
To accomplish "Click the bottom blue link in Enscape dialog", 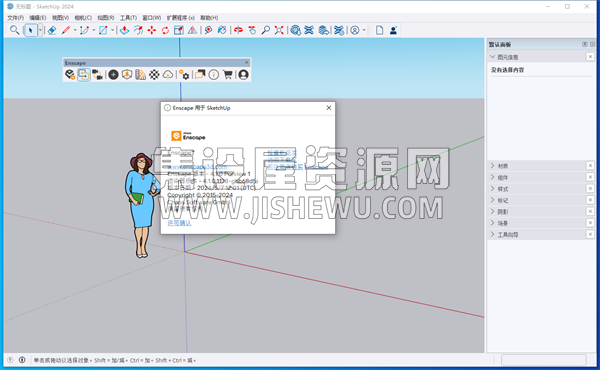I will 179,223.
